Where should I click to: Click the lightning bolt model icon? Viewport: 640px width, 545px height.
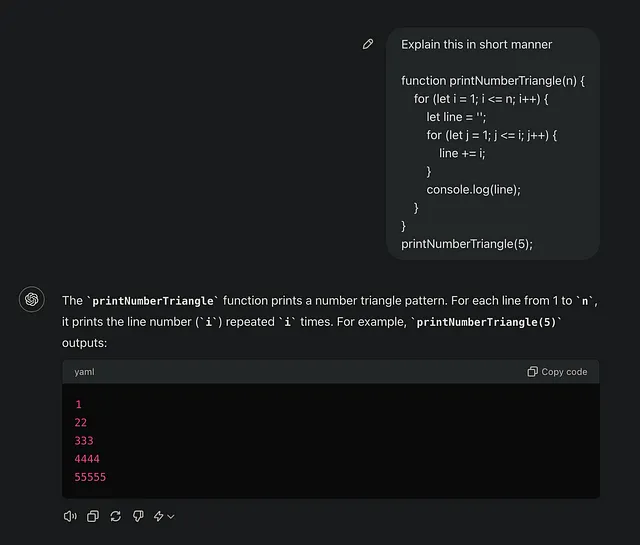point(158,516)
